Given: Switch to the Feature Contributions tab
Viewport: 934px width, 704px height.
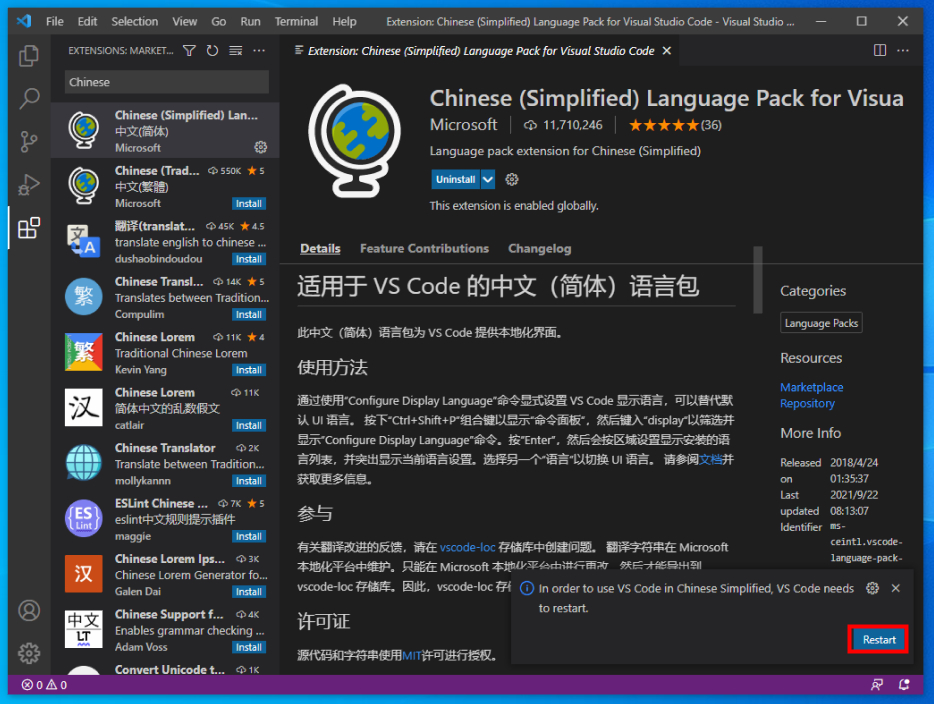Looking at the screenshot, I should (424, 248).
